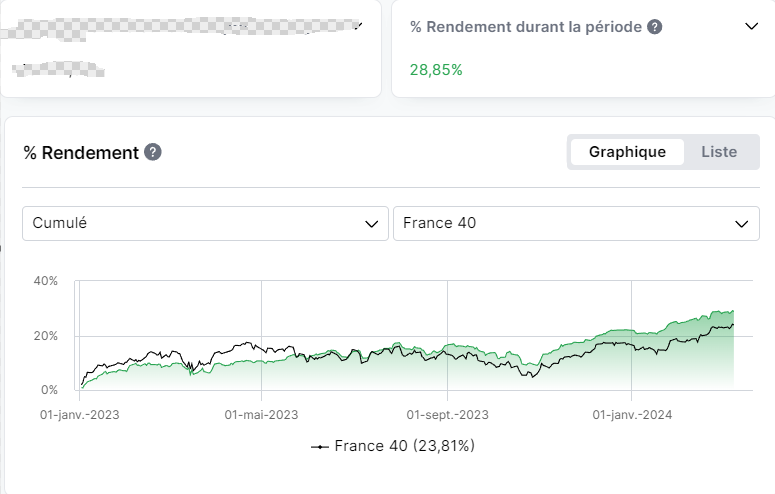Switch to the Liste view
This screenshot has height=494, width=775.
[719, 152]
